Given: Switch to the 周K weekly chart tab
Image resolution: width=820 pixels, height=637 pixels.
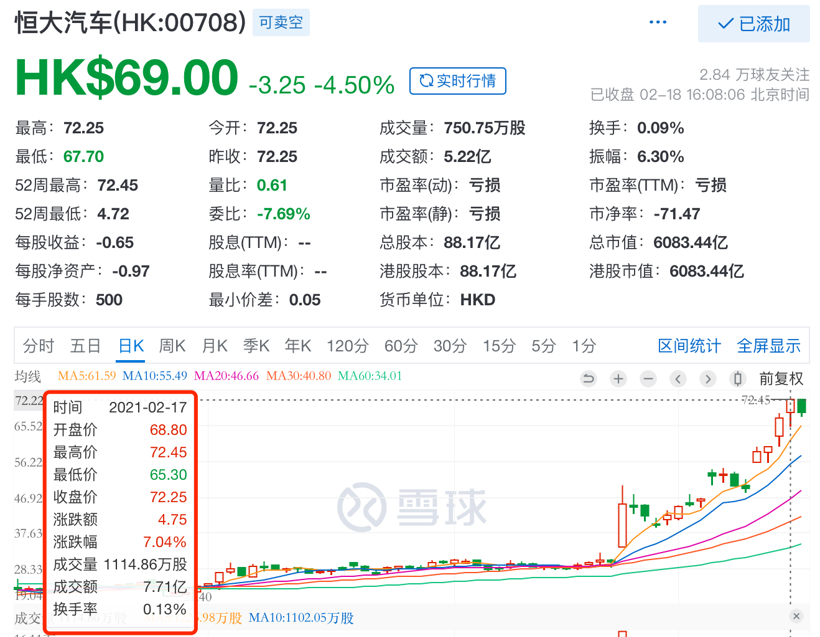Looking at the screenshot, I should [173, 346].
